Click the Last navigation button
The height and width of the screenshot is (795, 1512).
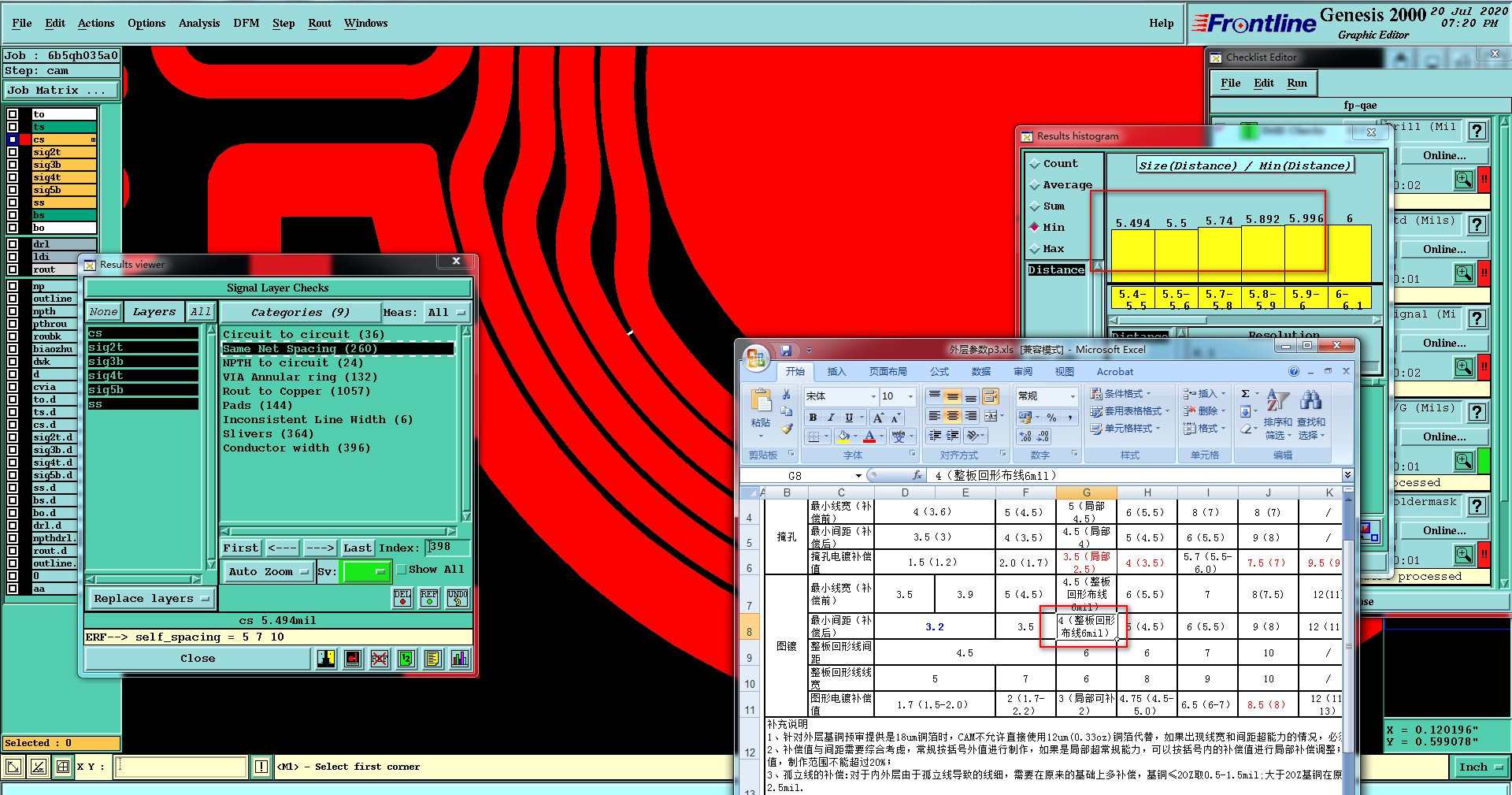(x=357, y=548)
